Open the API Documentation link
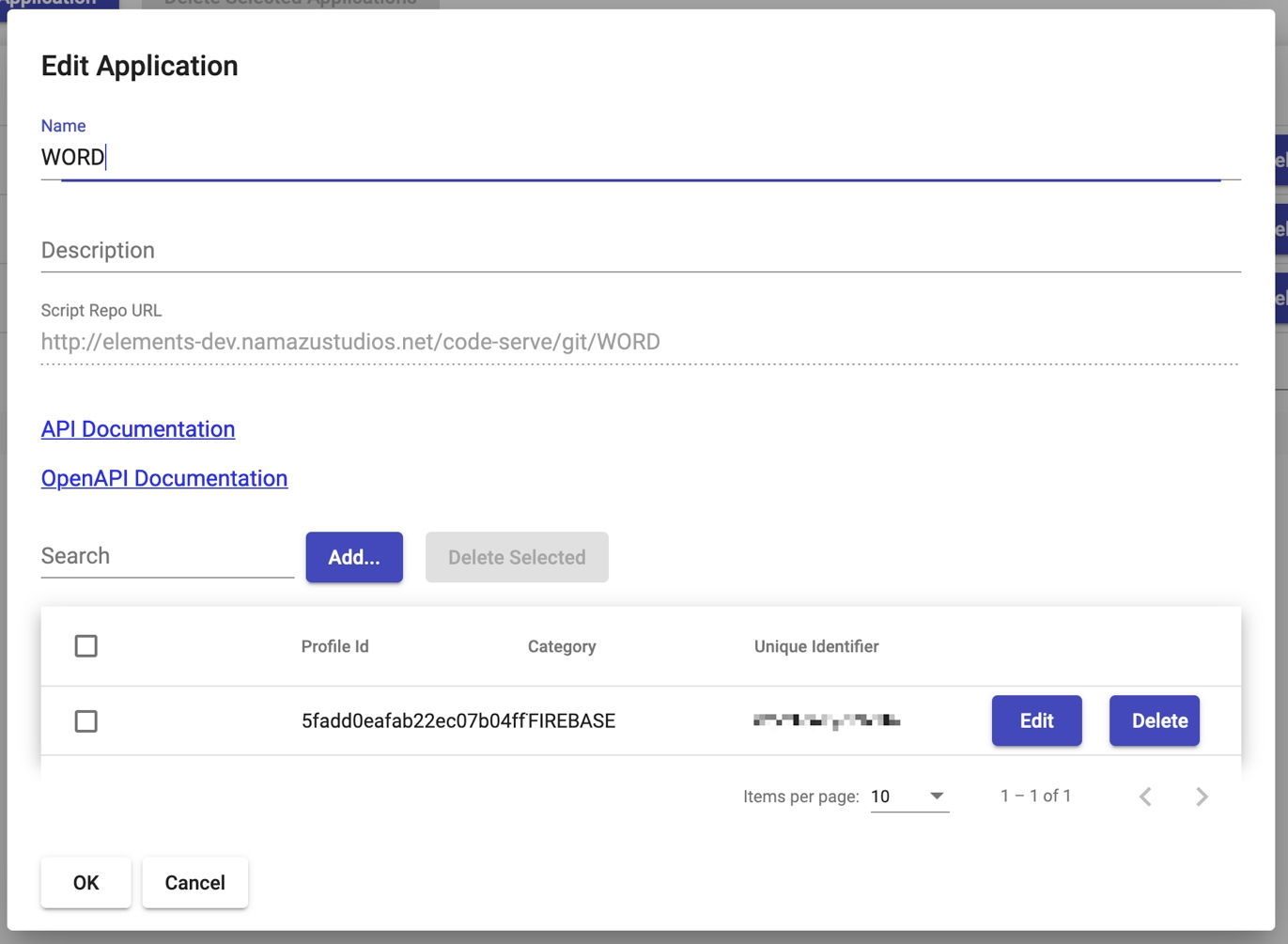The width and height of the screenshot is (1288, 944). pos(138,429)
